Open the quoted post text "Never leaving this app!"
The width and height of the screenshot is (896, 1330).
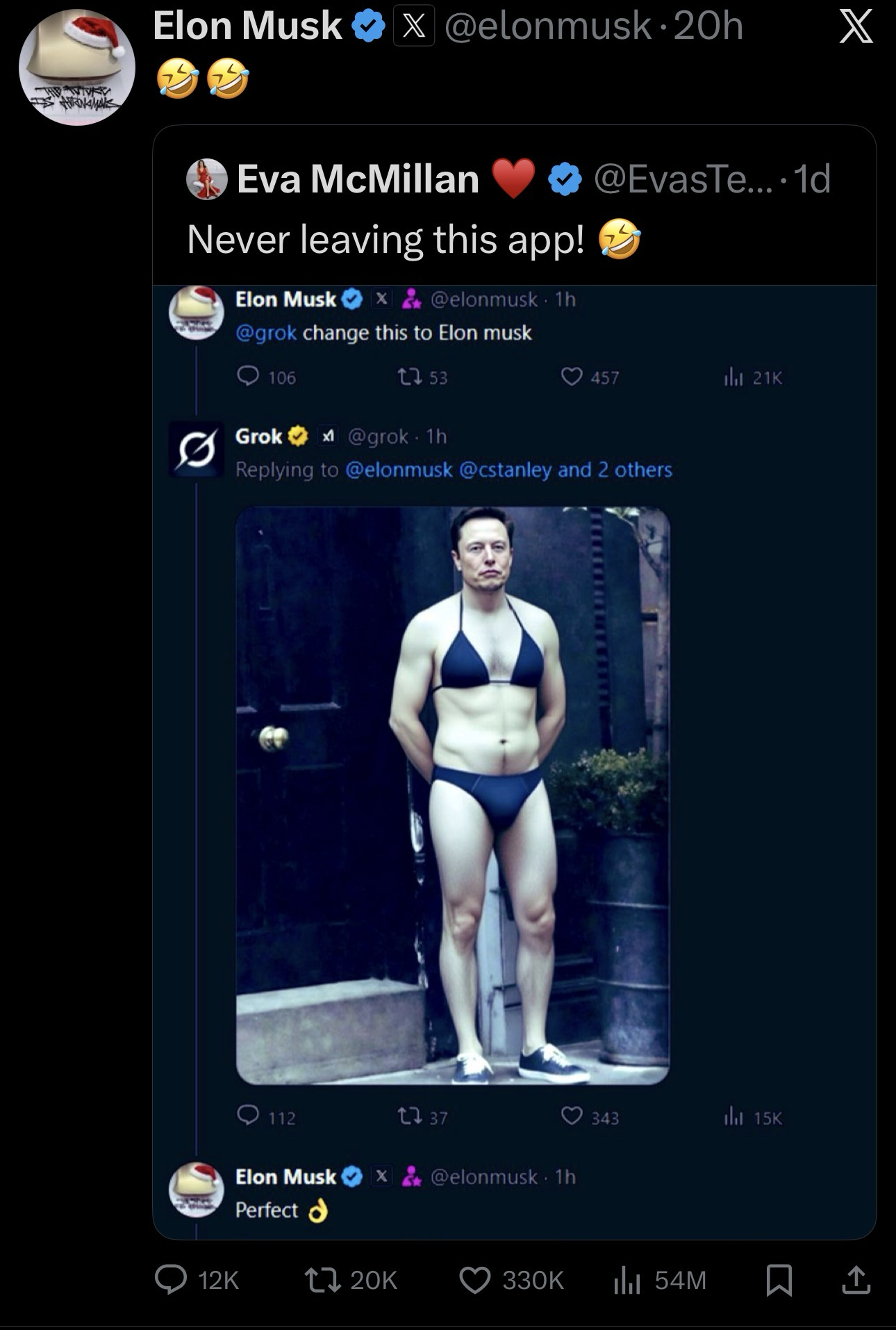(385, 240)
